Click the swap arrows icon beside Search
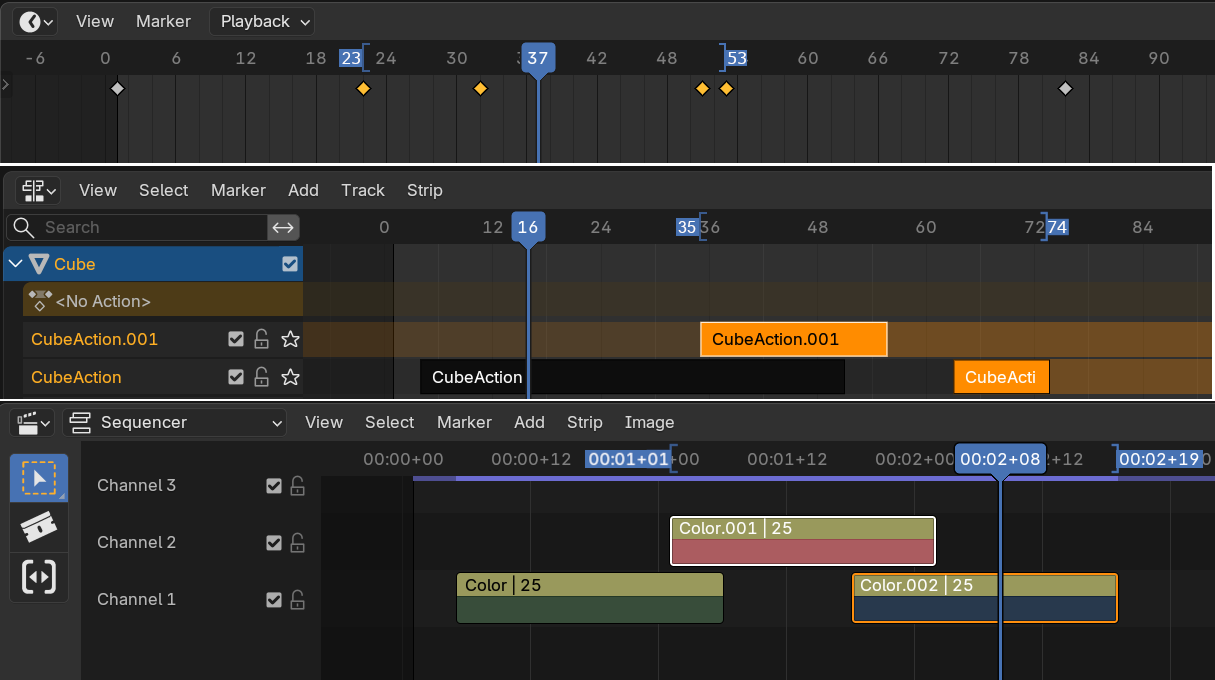Screen dimensions: 1215x680 (283, 228)
